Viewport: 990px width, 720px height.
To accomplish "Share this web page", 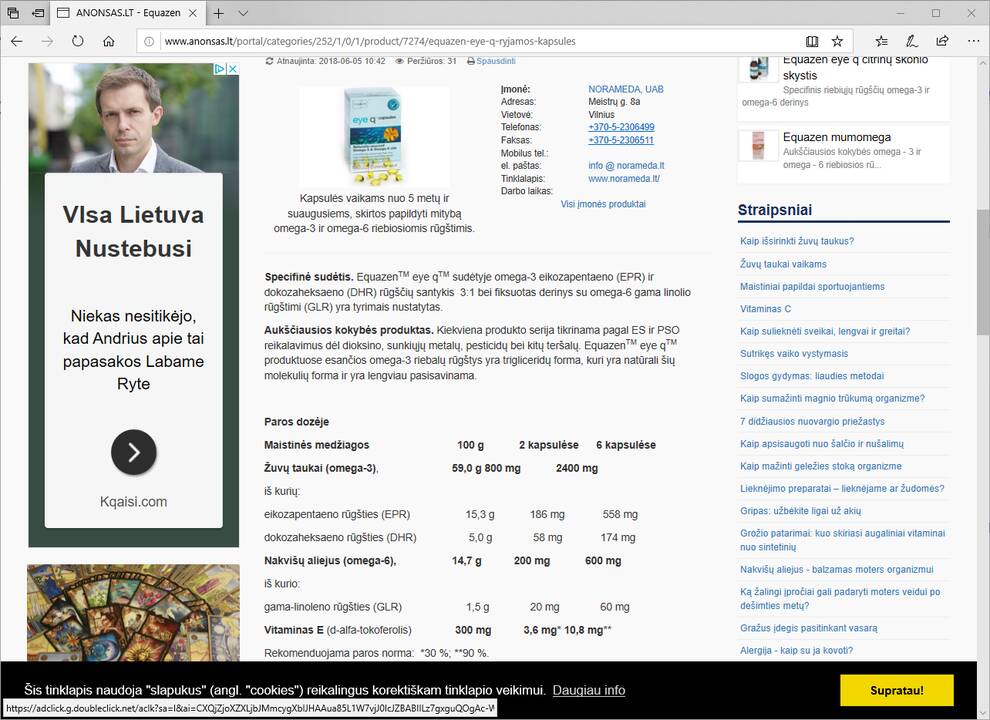I will (x=942, y=41).
